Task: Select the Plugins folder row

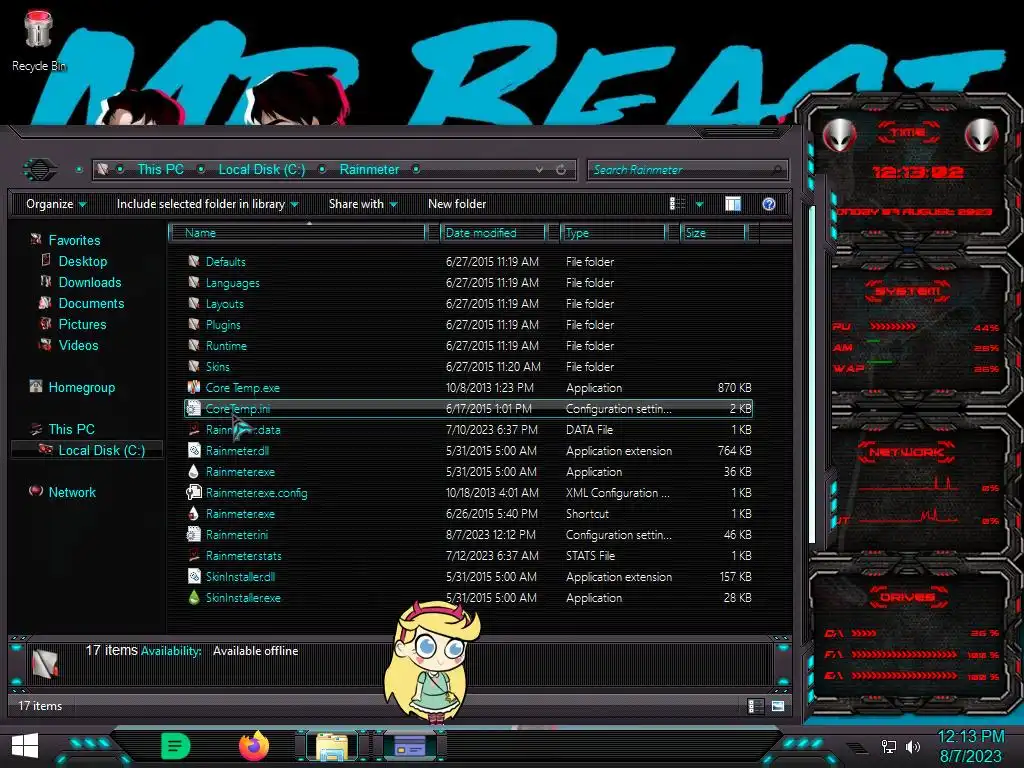Action: point(468,325)
